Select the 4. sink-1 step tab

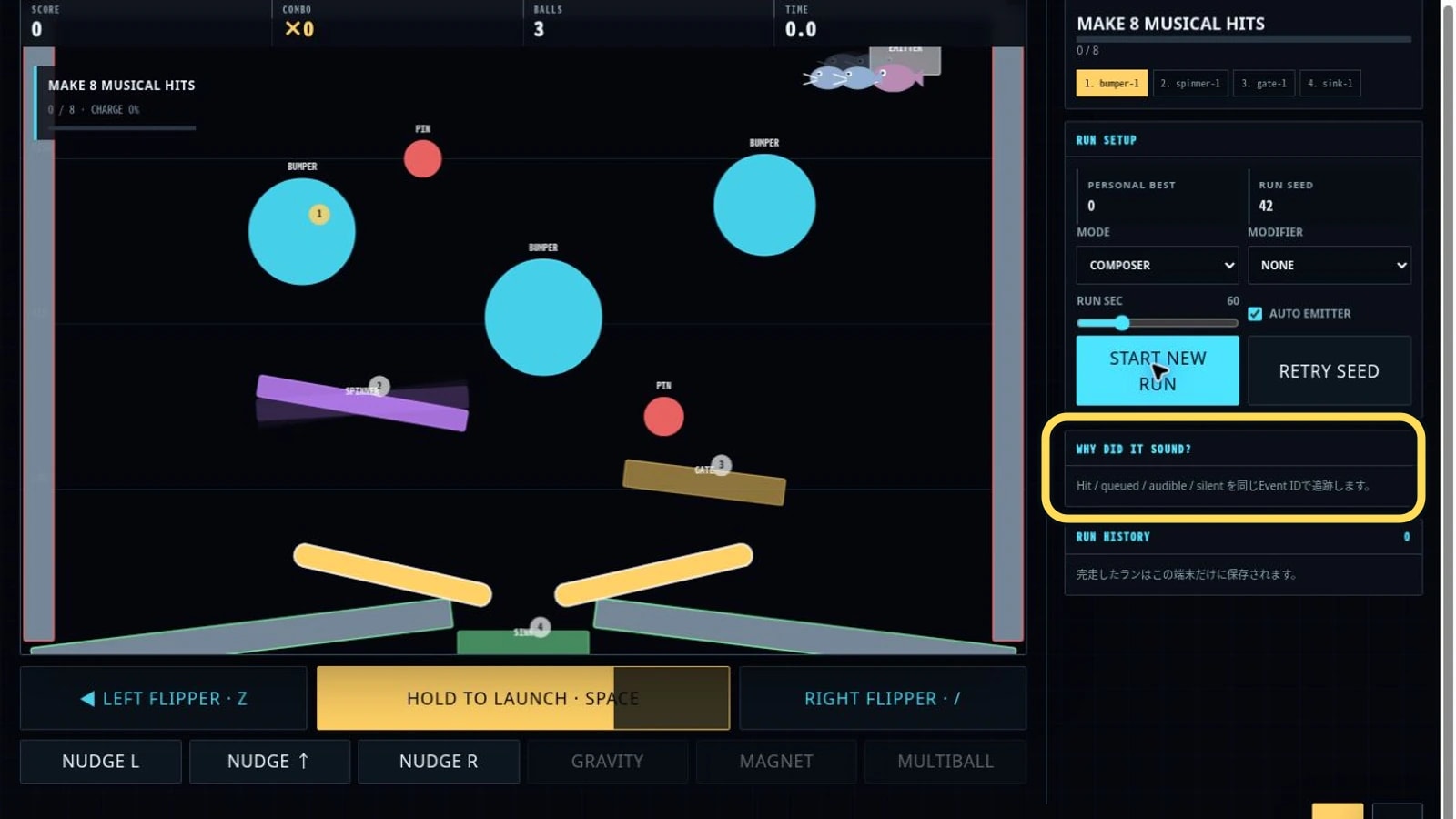click(x=1330, y=83)
